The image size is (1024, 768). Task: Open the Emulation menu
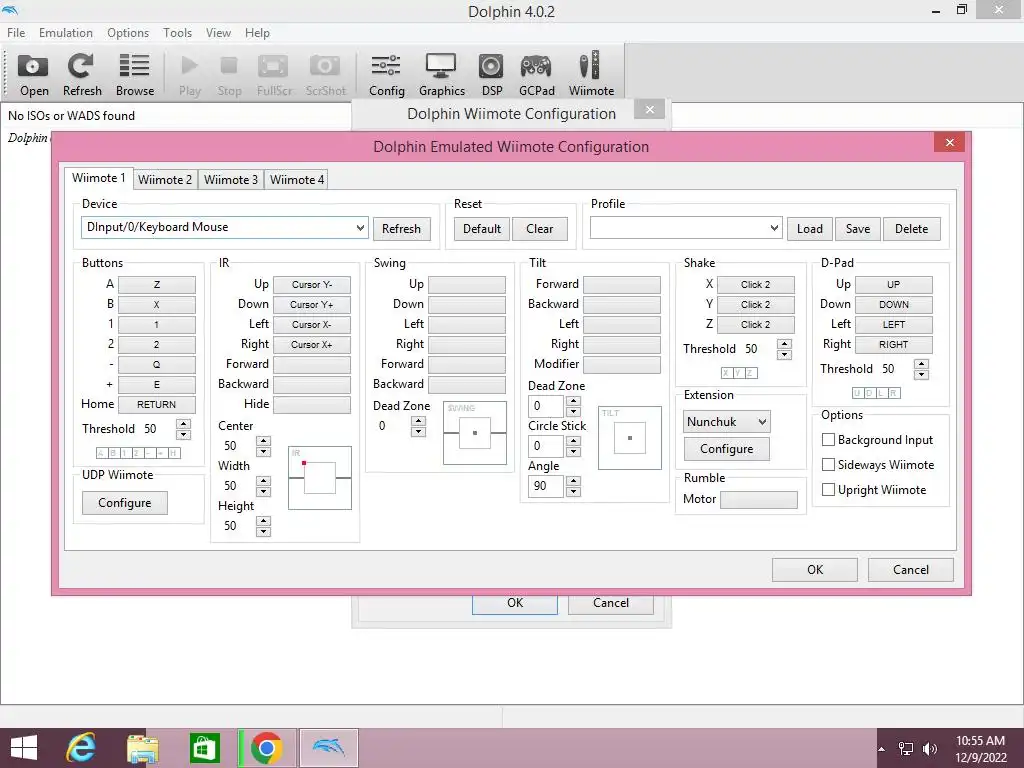(x=65, y=33)
